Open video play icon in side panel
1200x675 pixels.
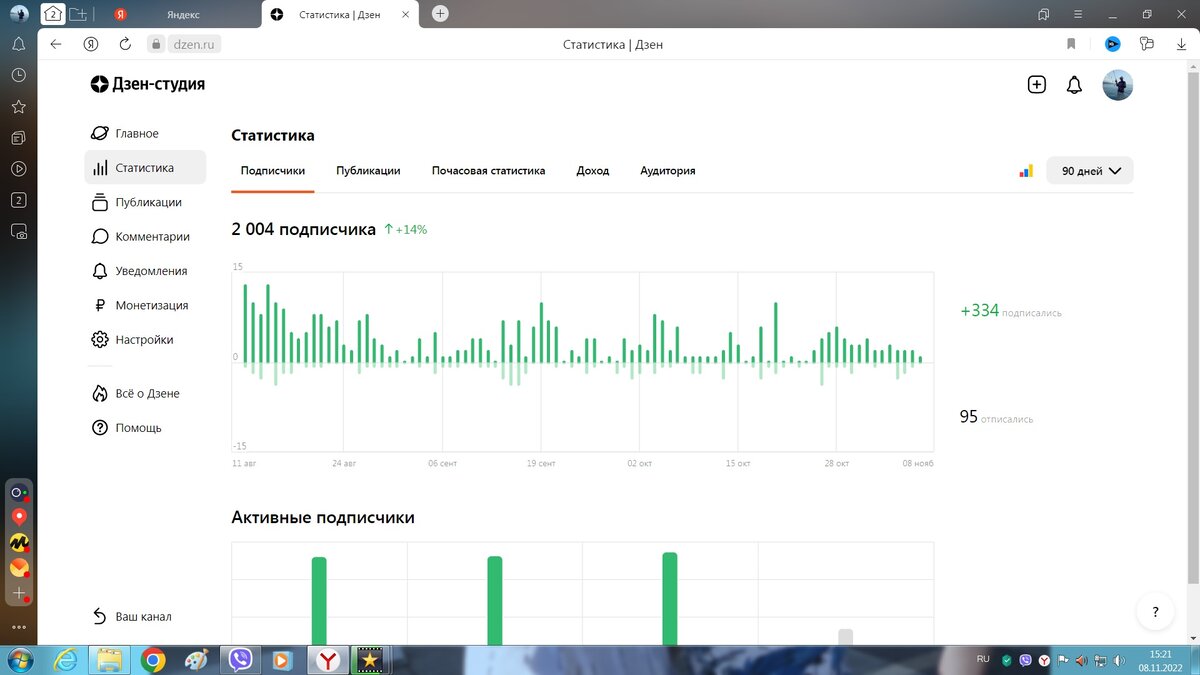pyautogui.click(x=18, y=169)
